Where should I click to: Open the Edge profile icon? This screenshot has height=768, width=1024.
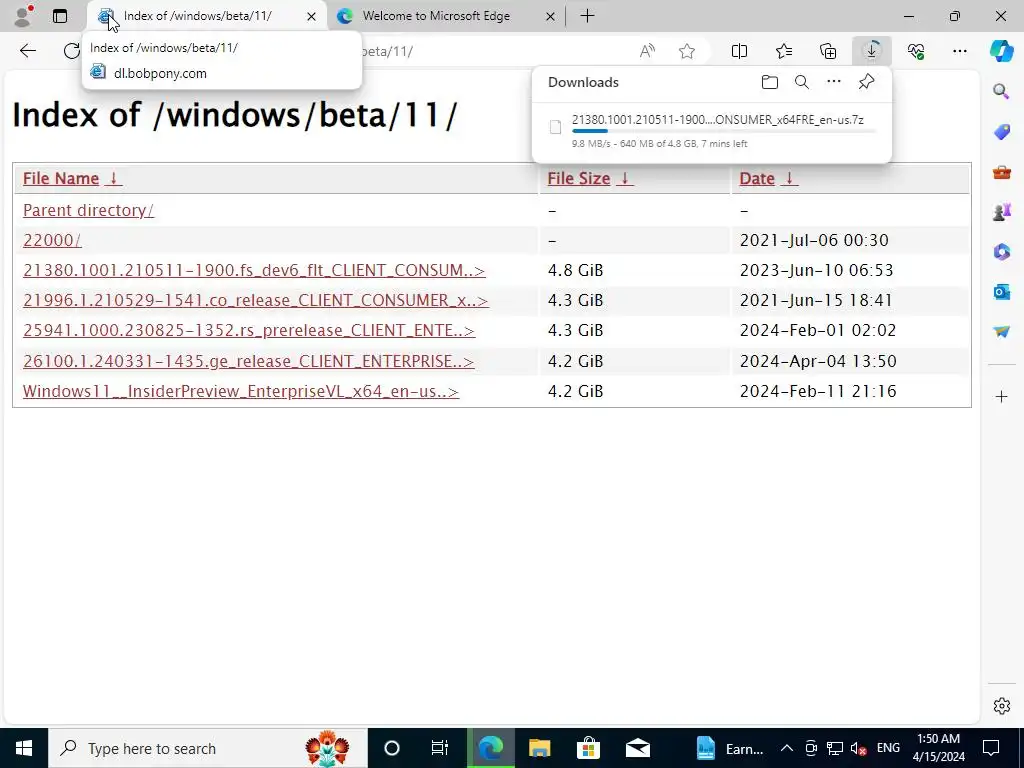coord(22,16)
